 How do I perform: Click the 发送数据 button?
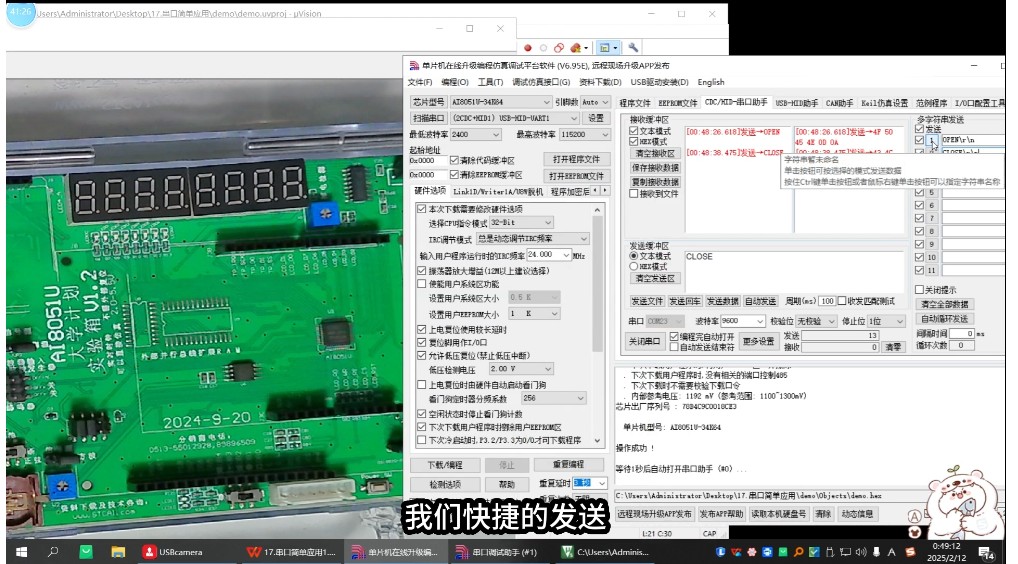[x=723, y=301]
